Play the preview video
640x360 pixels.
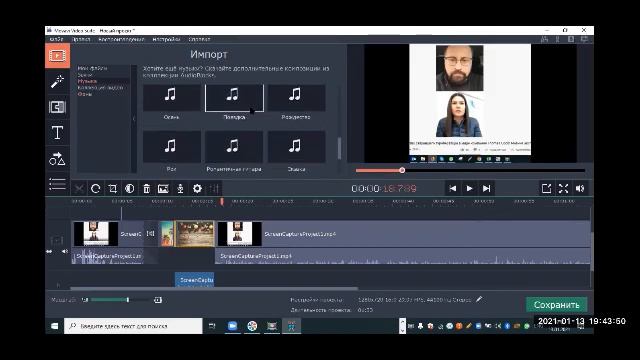[469, 189]
